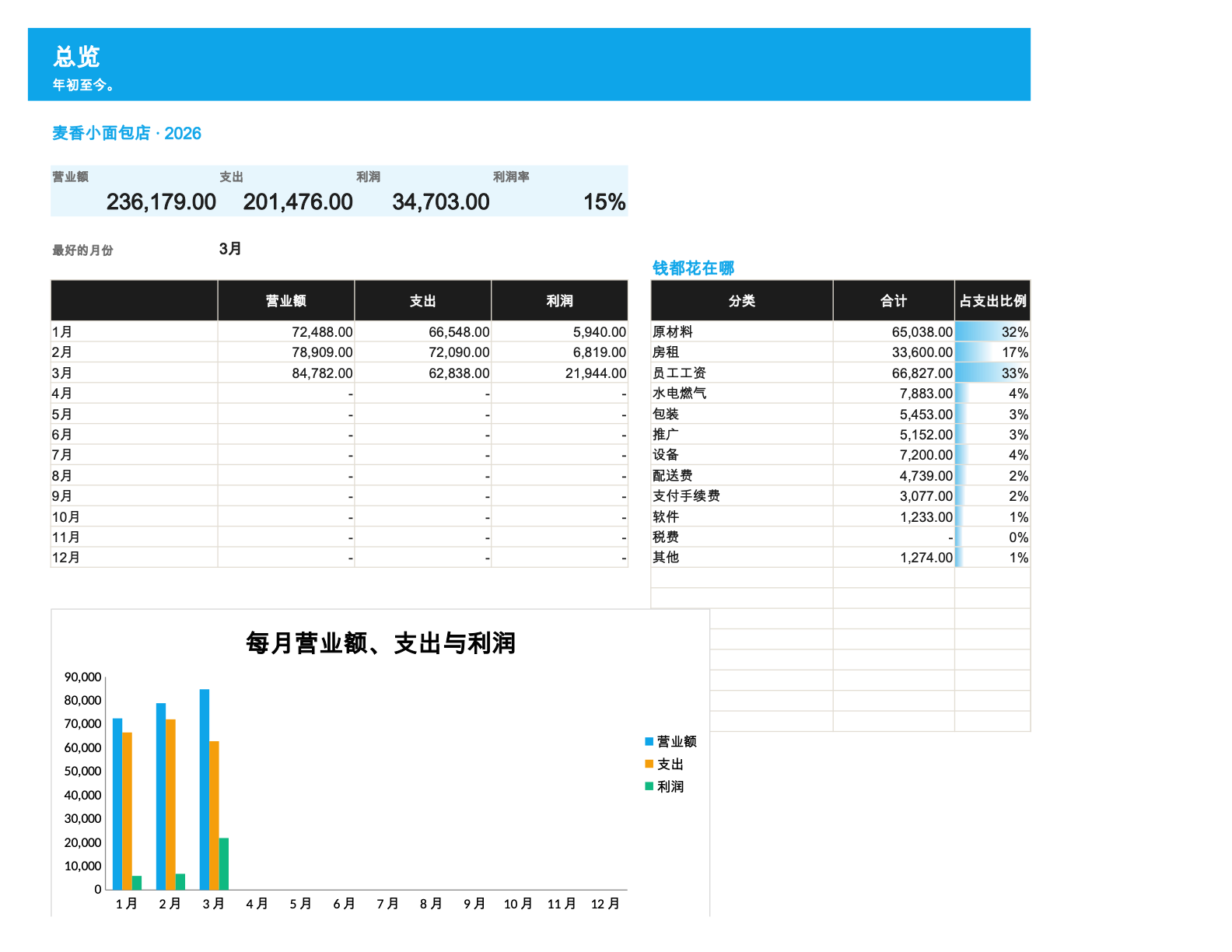Select the 7月 row label

click(134, 455)
